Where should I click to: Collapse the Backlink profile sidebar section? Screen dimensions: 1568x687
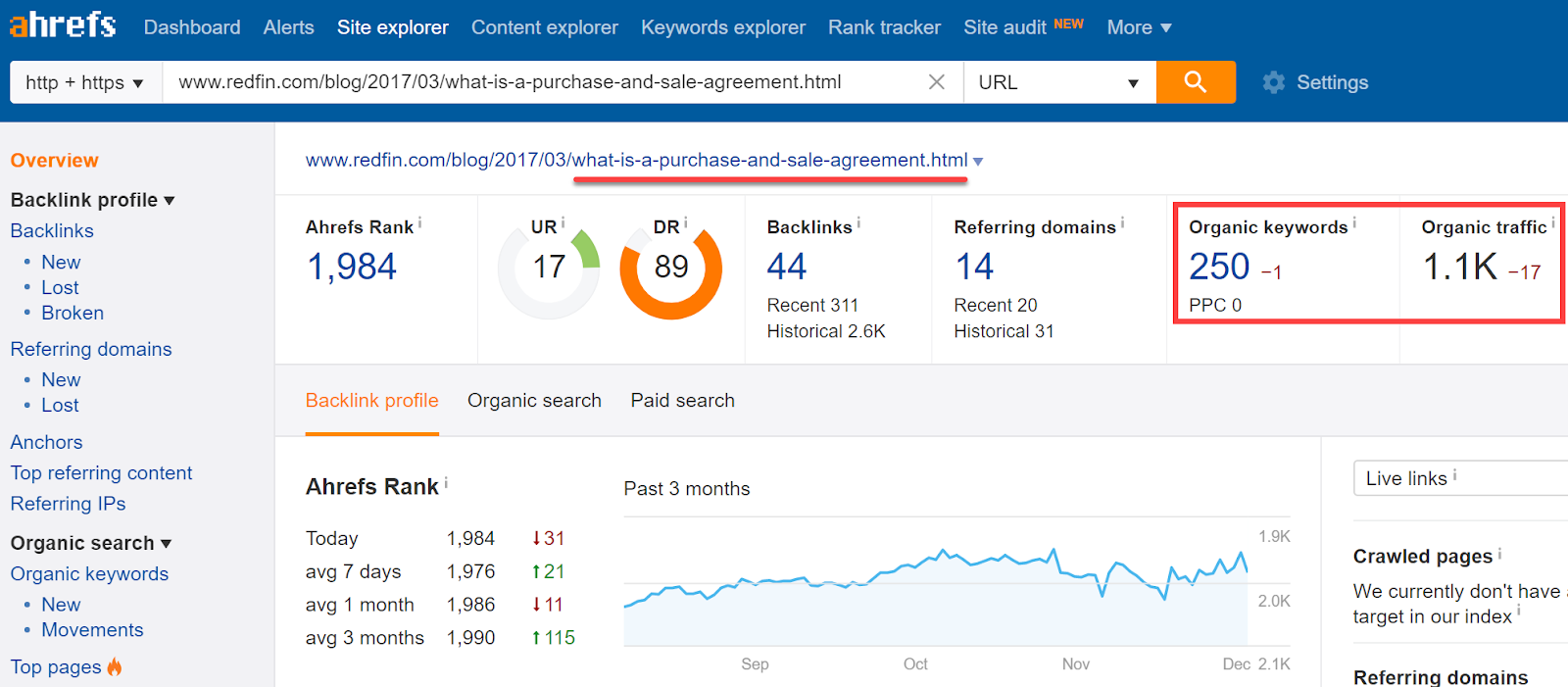(x=92, y=200)
